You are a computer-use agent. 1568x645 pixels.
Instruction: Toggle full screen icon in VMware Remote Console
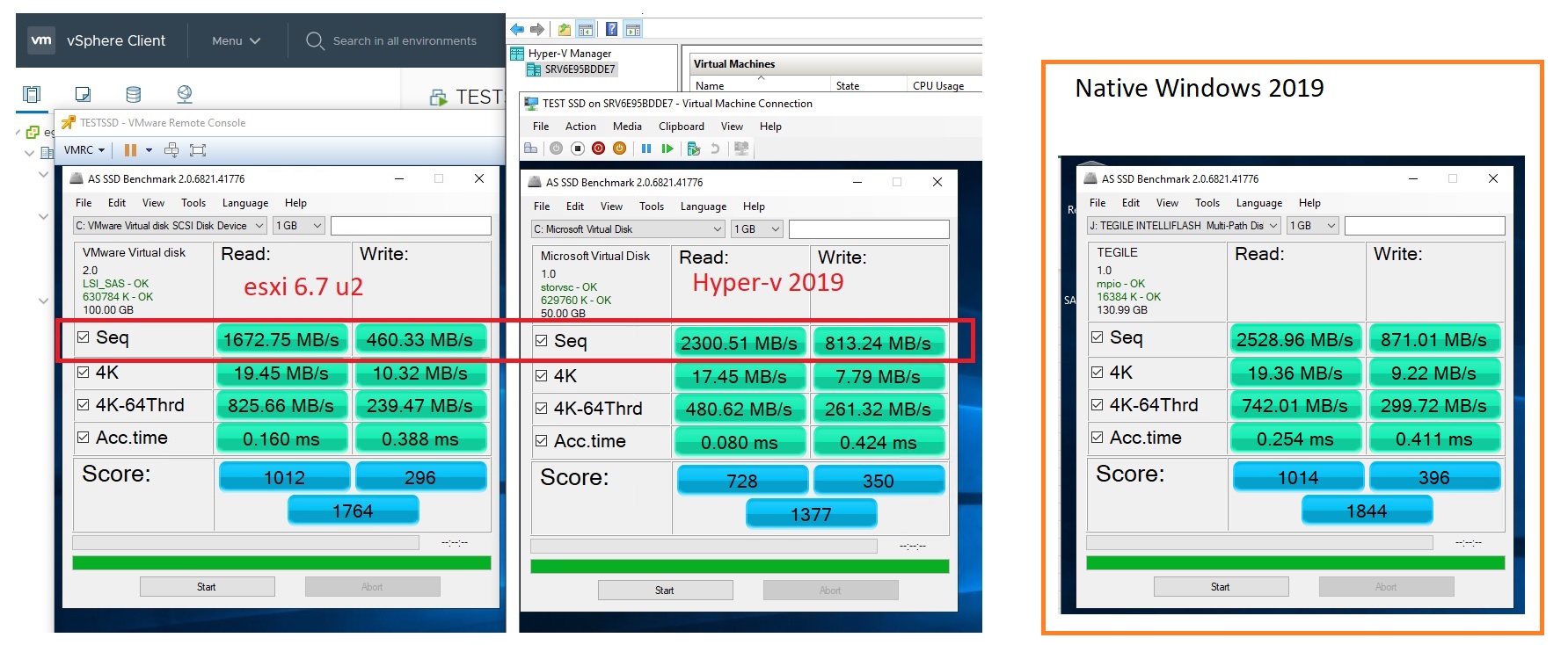pyautogui.click(x=198, y=150)
